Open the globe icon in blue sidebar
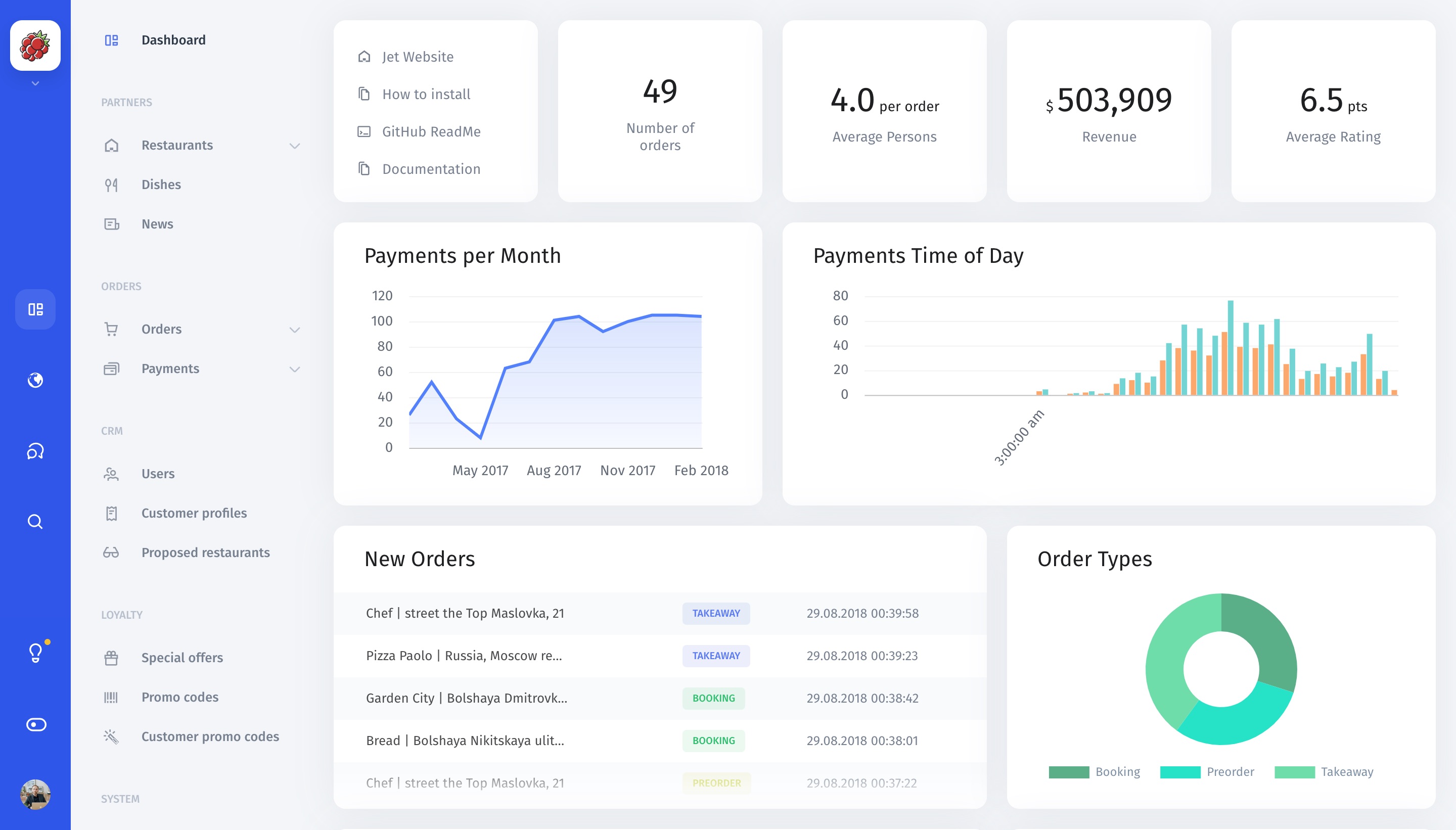This screenshot has width=1456, height=830. click(35, 380)
